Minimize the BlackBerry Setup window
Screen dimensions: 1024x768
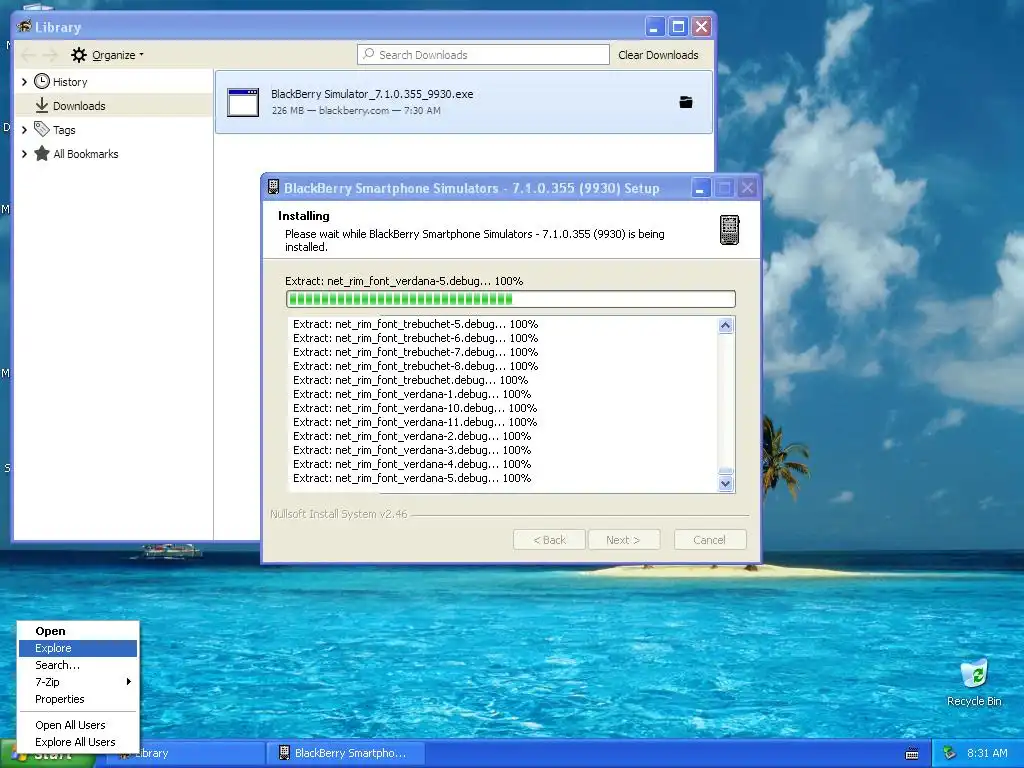pyautogui.click(x=700, y=188)
